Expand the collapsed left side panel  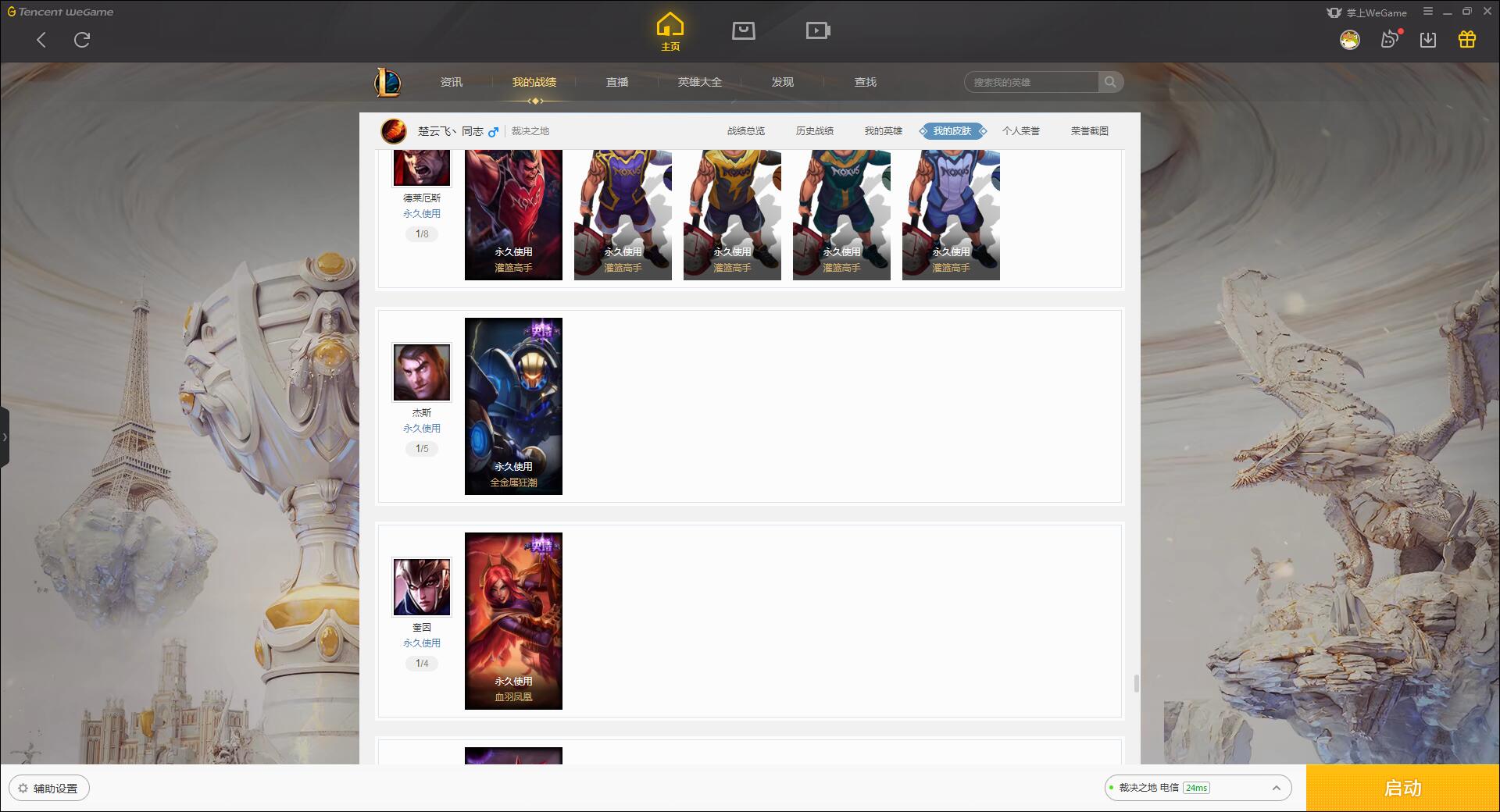pyautogui.click(x=5, y=437)
